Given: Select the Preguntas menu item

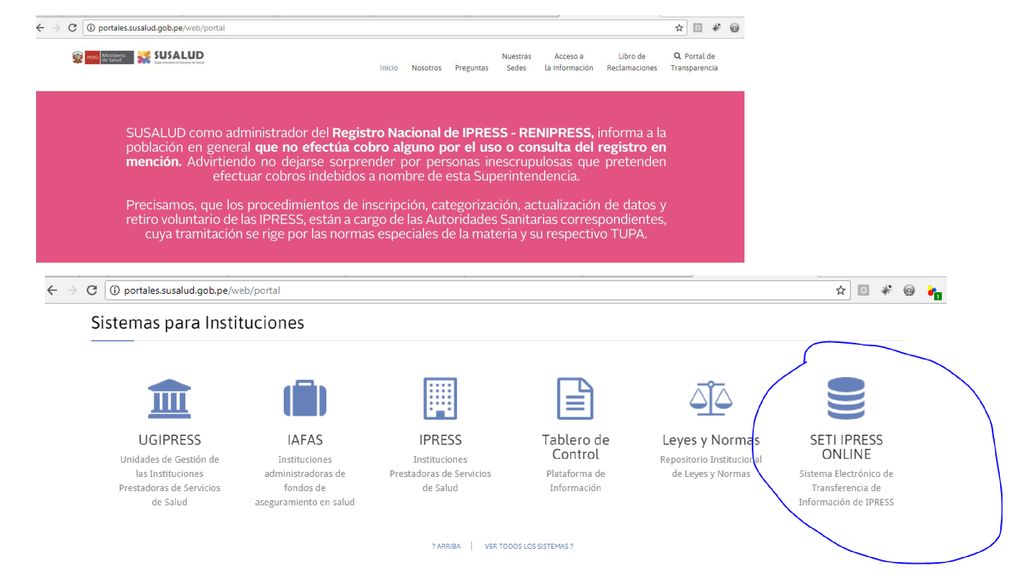Looking at the screenshot, I should (x=472, y=68).
